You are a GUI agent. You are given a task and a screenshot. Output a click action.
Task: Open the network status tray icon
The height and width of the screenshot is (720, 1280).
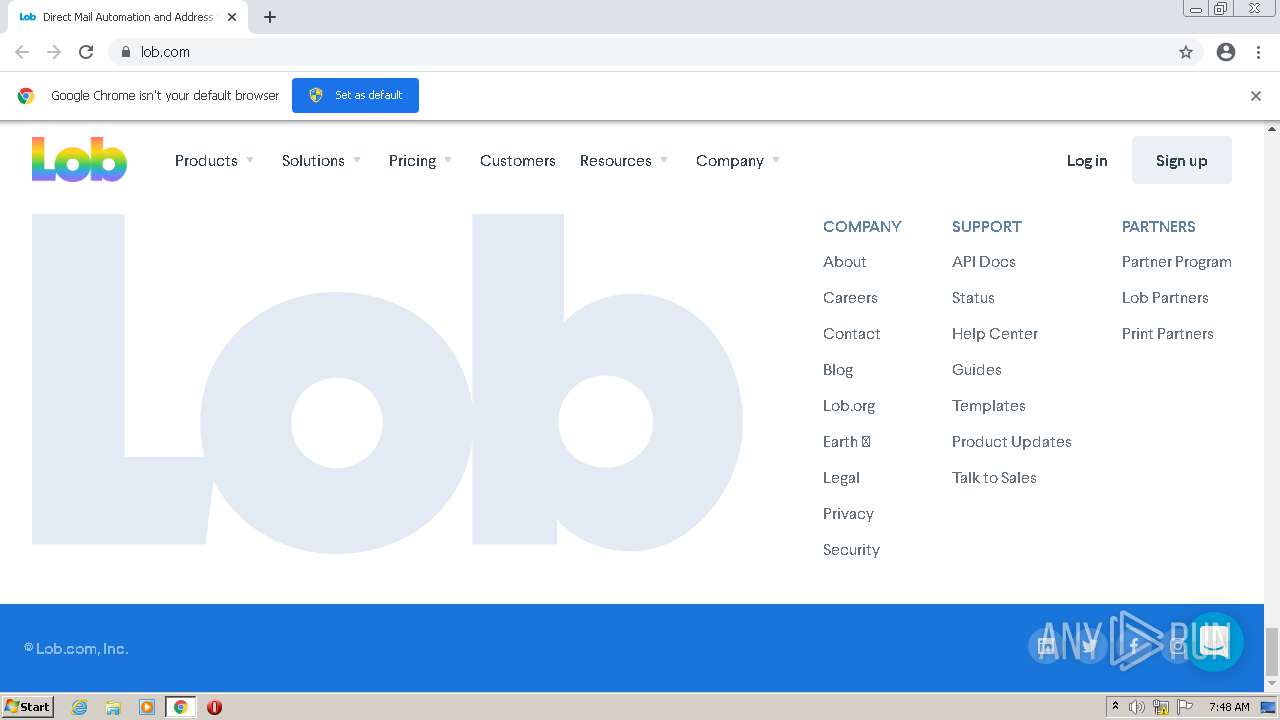(x=1161, y=707)
